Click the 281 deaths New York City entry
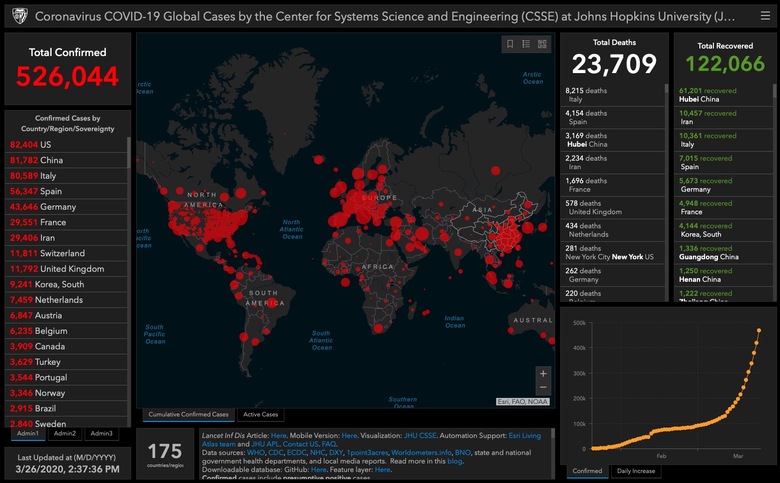 coord(612,253)
